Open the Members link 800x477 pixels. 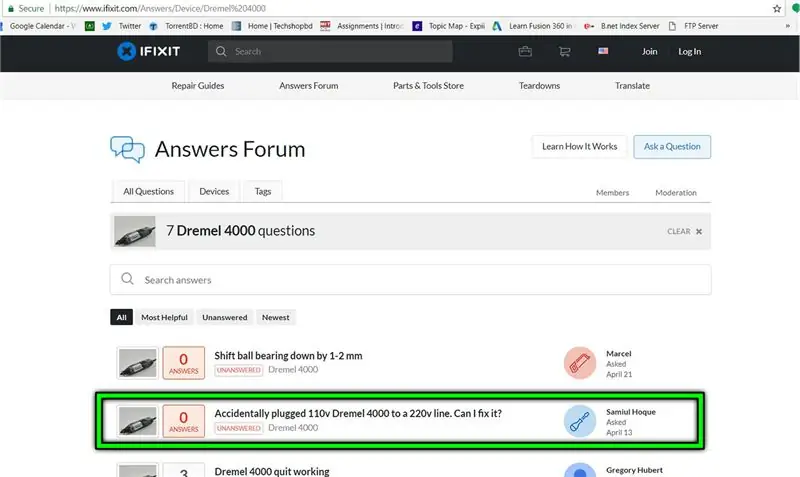[612, 193]
